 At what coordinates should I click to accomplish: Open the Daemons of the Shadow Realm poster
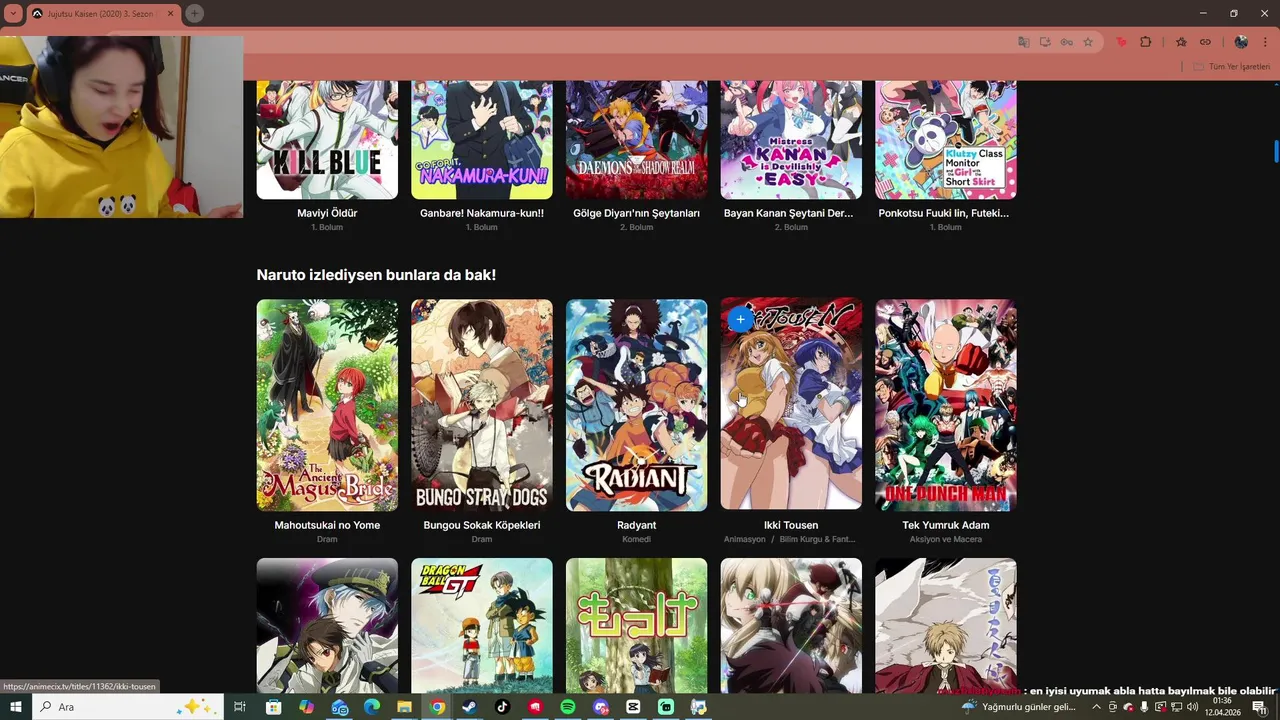click(636, 140)
